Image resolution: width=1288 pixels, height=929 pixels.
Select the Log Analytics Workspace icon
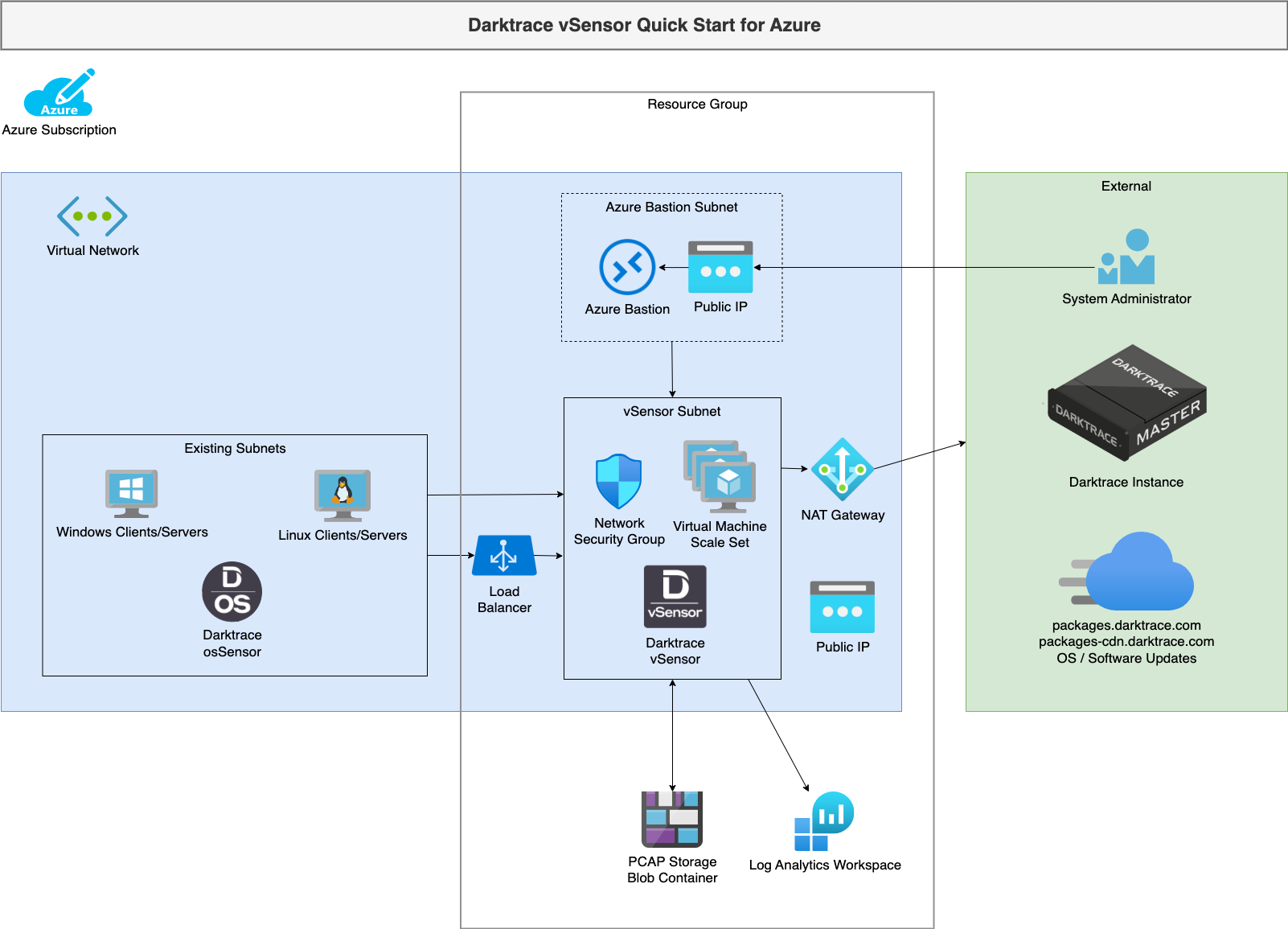[824, 821]
